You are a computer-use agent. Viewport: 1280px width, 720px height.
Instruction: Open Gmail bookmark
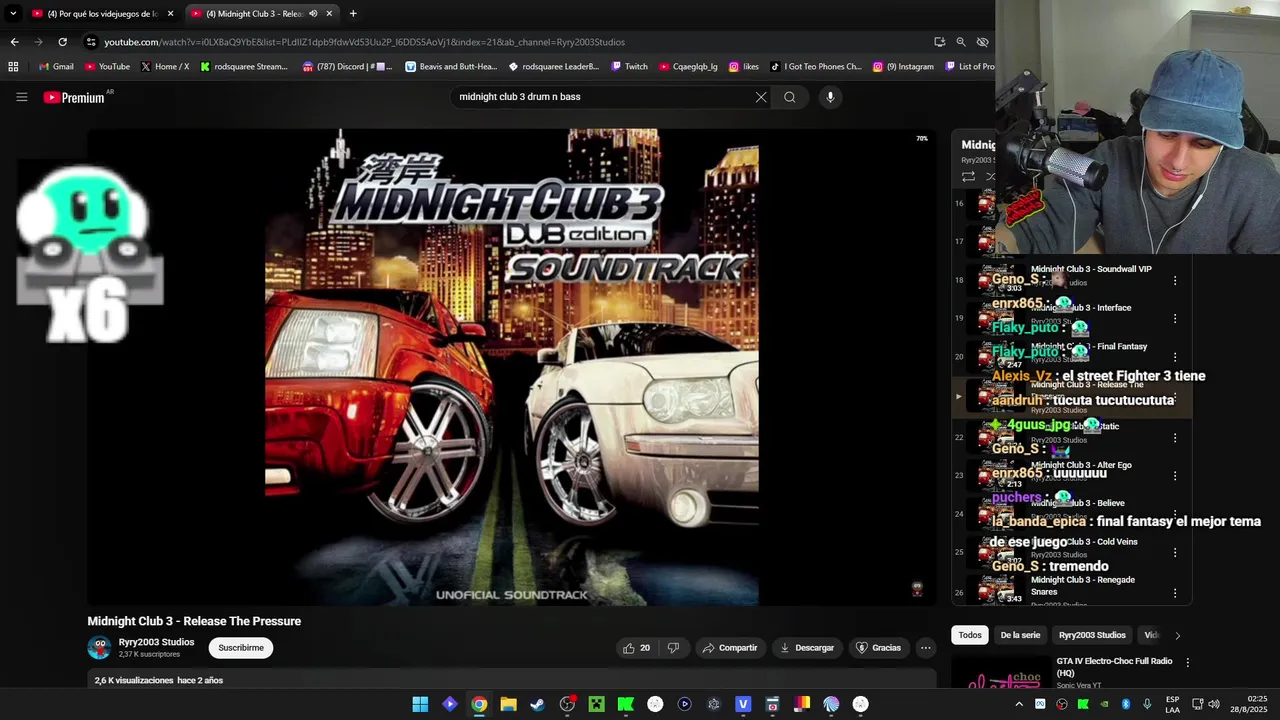(x=56, y=67)
